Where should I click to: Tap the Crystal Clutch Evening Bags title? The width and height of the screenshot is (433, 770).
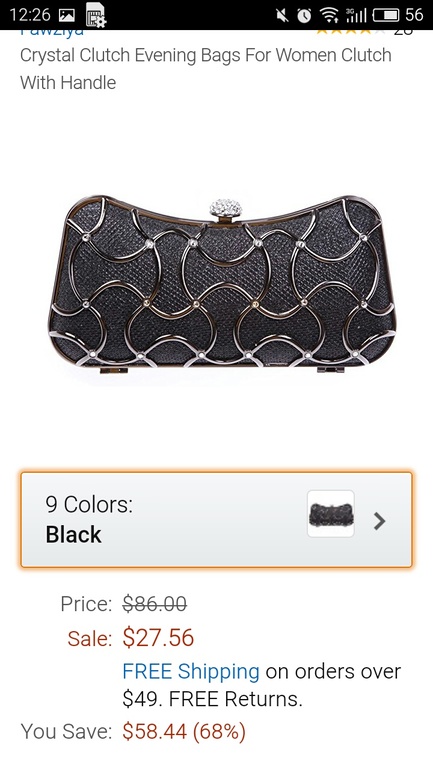pyautogui.click(x=206, y=68)
